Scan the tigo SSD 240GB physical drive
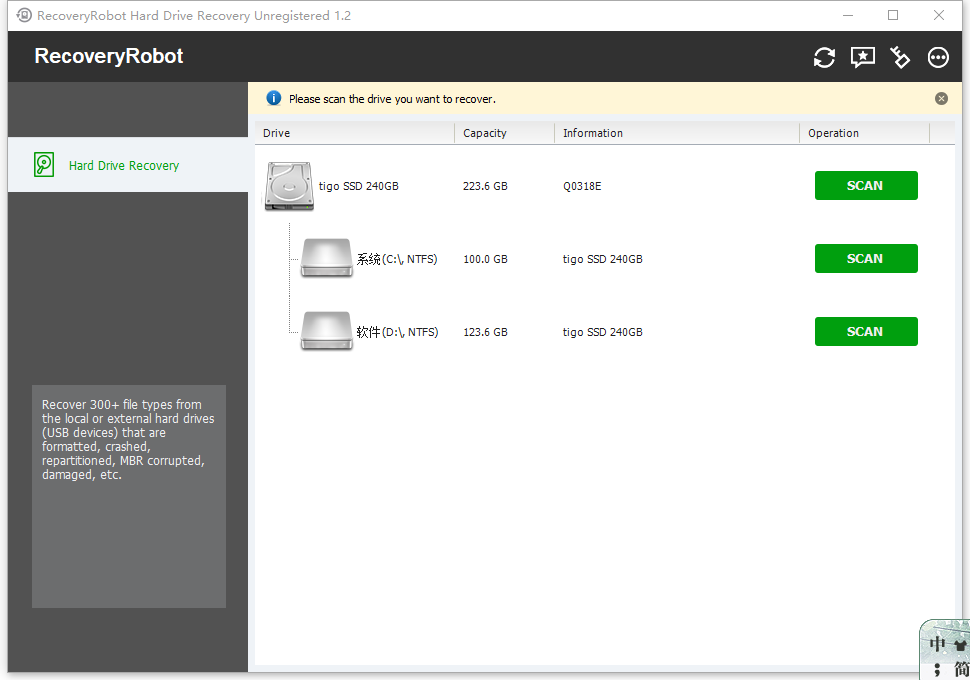 click(865, 186)
